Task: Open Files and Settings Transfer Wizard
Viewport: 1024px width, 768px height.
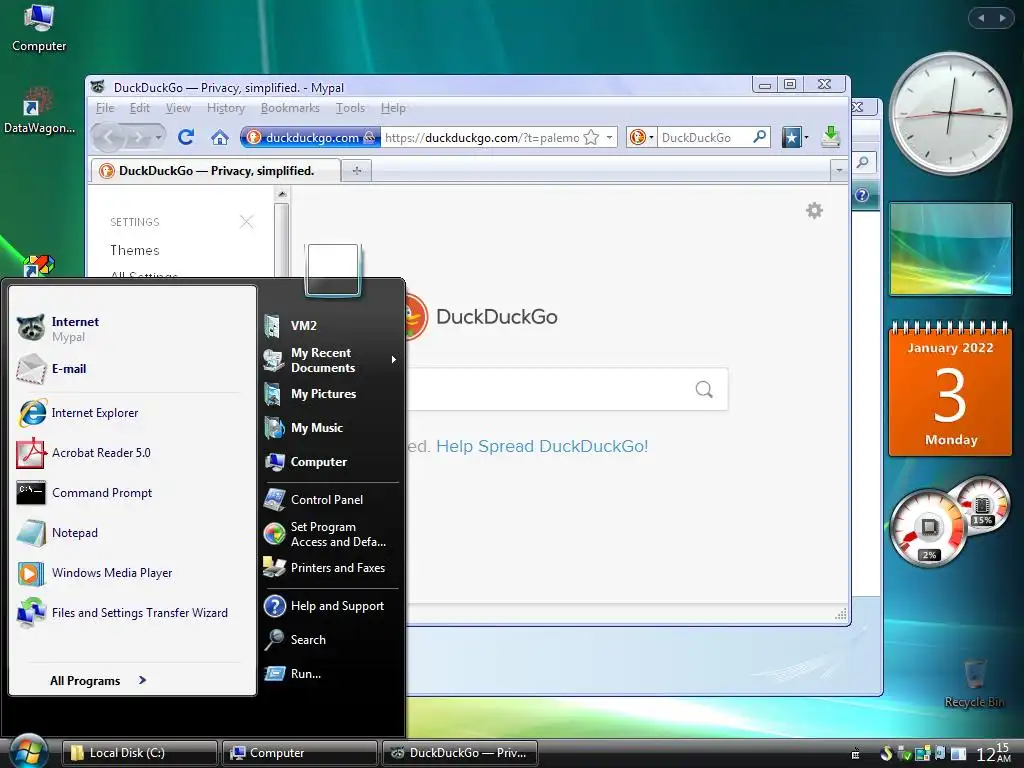Action: tap(131, 613)
